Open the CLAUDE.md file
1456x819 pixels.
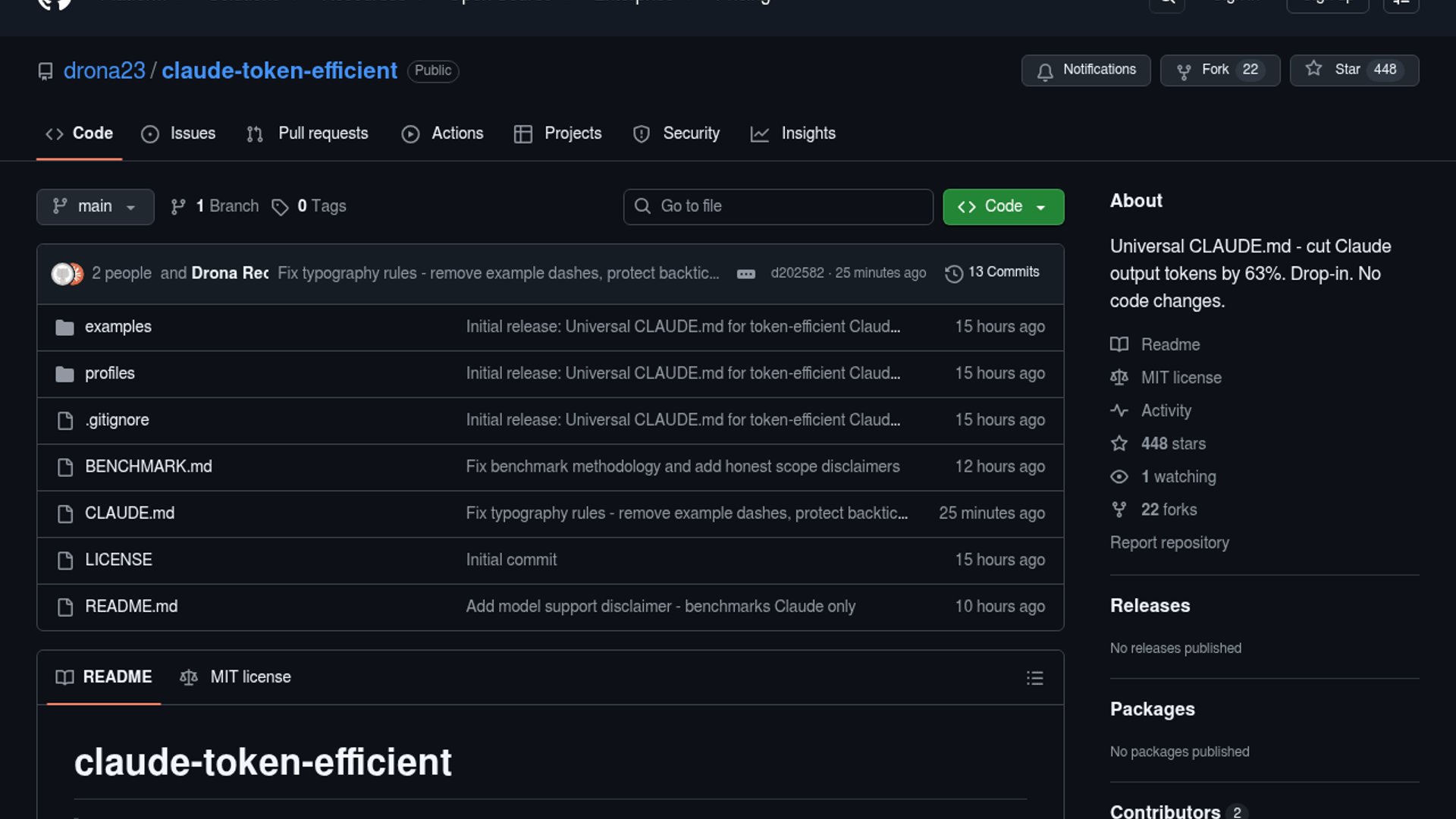tap(130, 513)
